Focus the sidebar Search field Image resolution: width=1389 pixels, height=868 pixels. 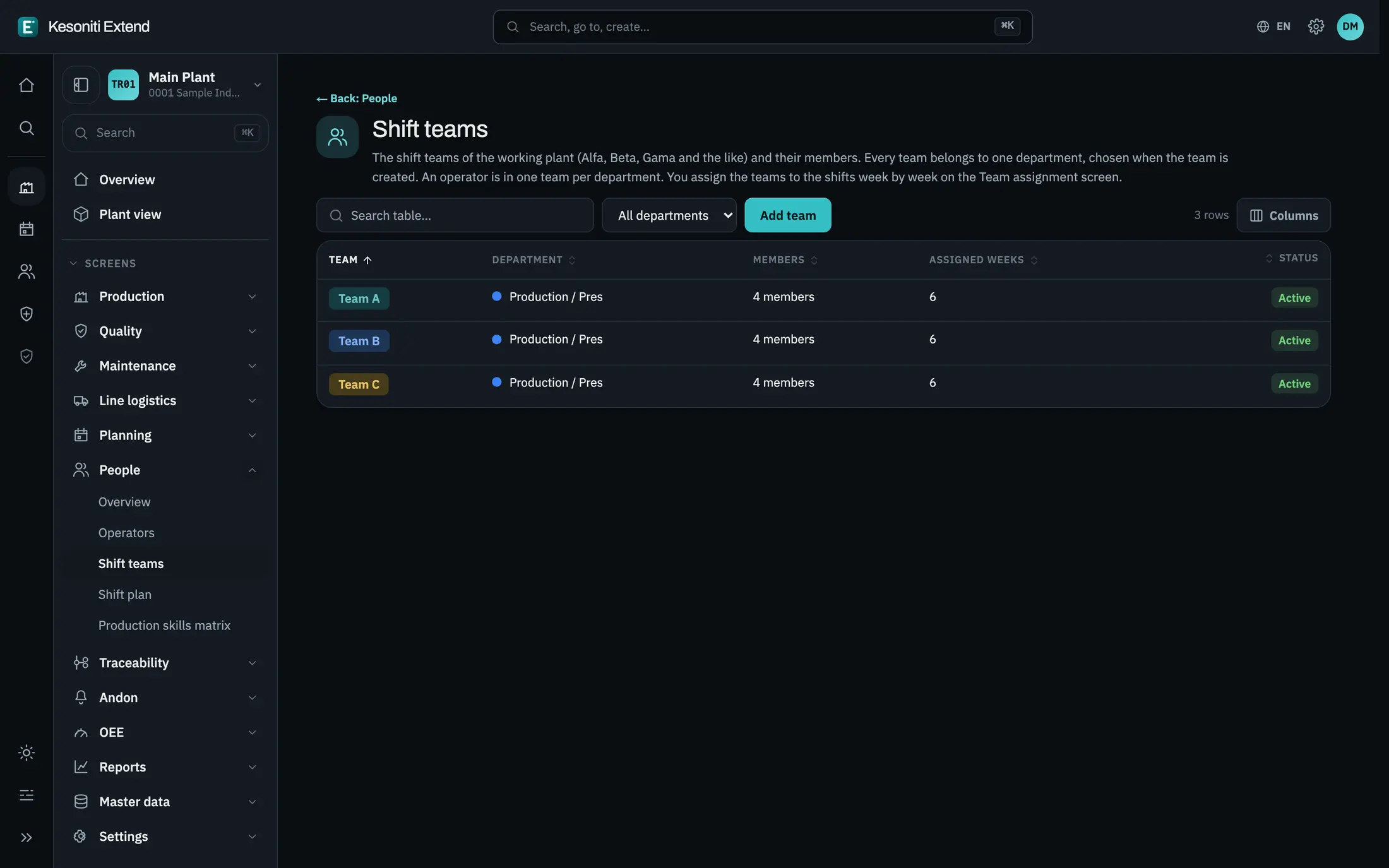pyautogui.click(x=165, y=133)
